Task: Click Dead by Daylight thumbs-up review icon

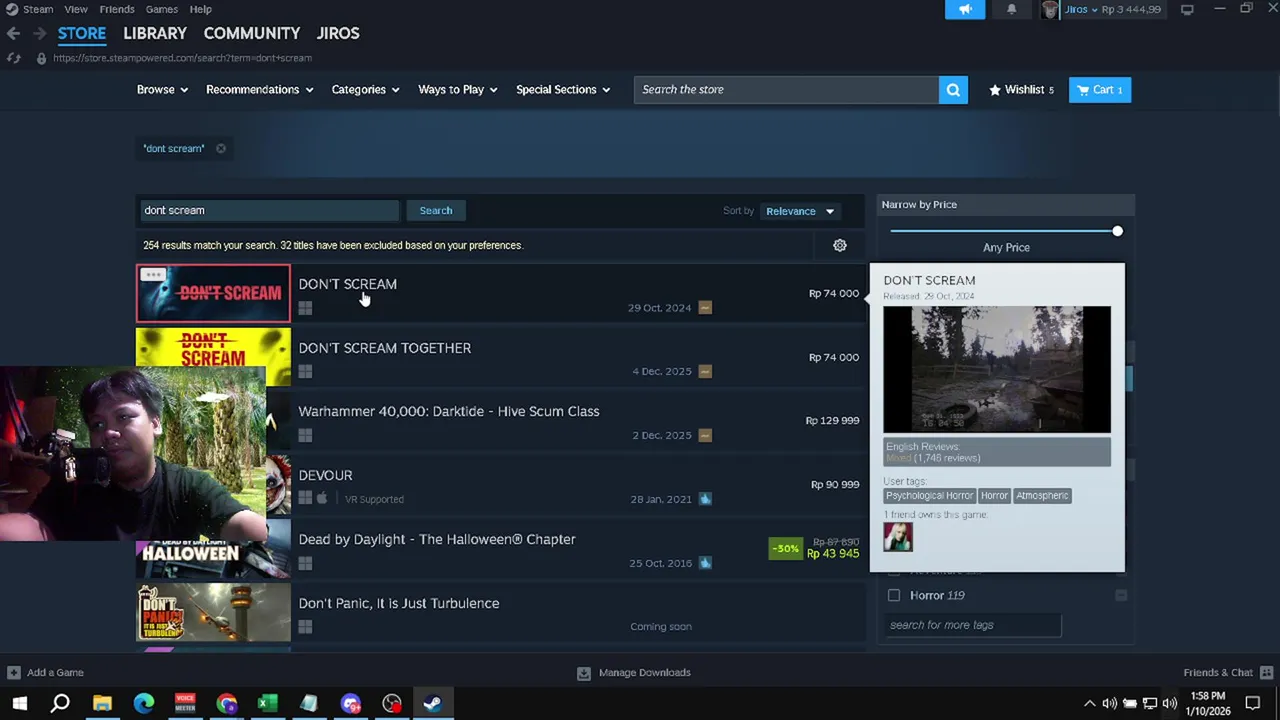Action: (705, 563)
